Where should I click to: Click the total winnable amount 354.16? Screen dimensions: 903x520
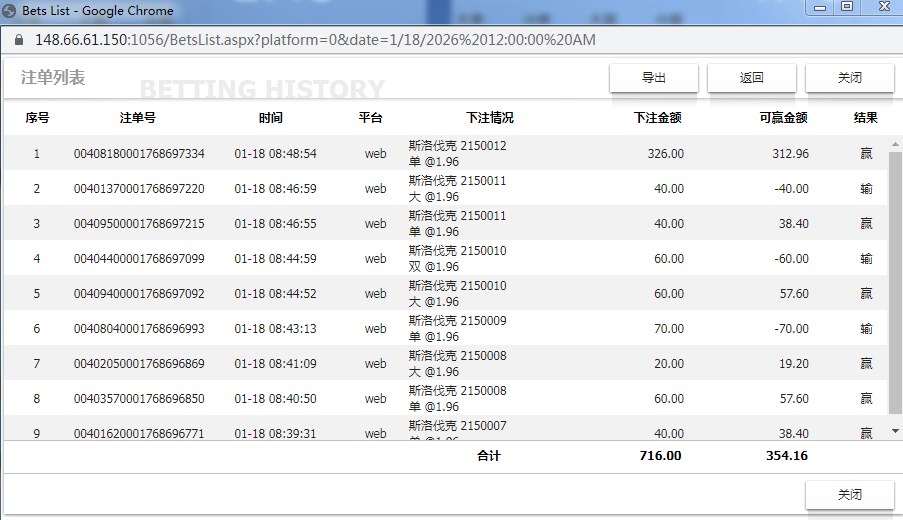pos(787,456)
